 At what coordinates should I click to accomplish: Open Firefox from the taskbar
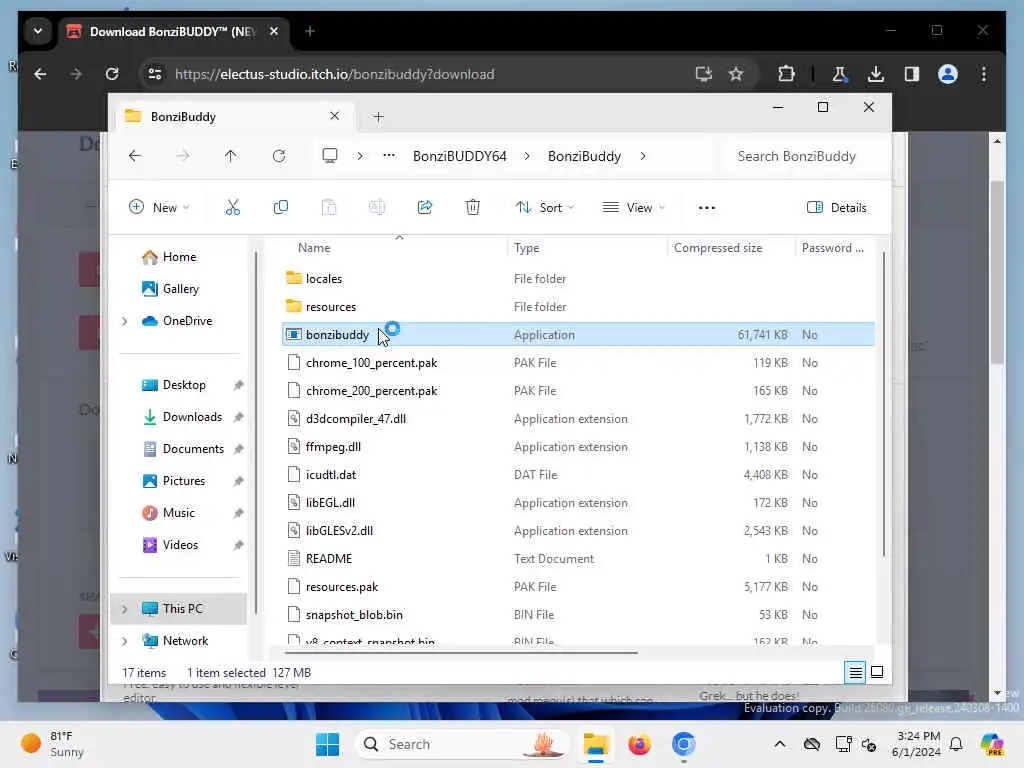(639, 744)
